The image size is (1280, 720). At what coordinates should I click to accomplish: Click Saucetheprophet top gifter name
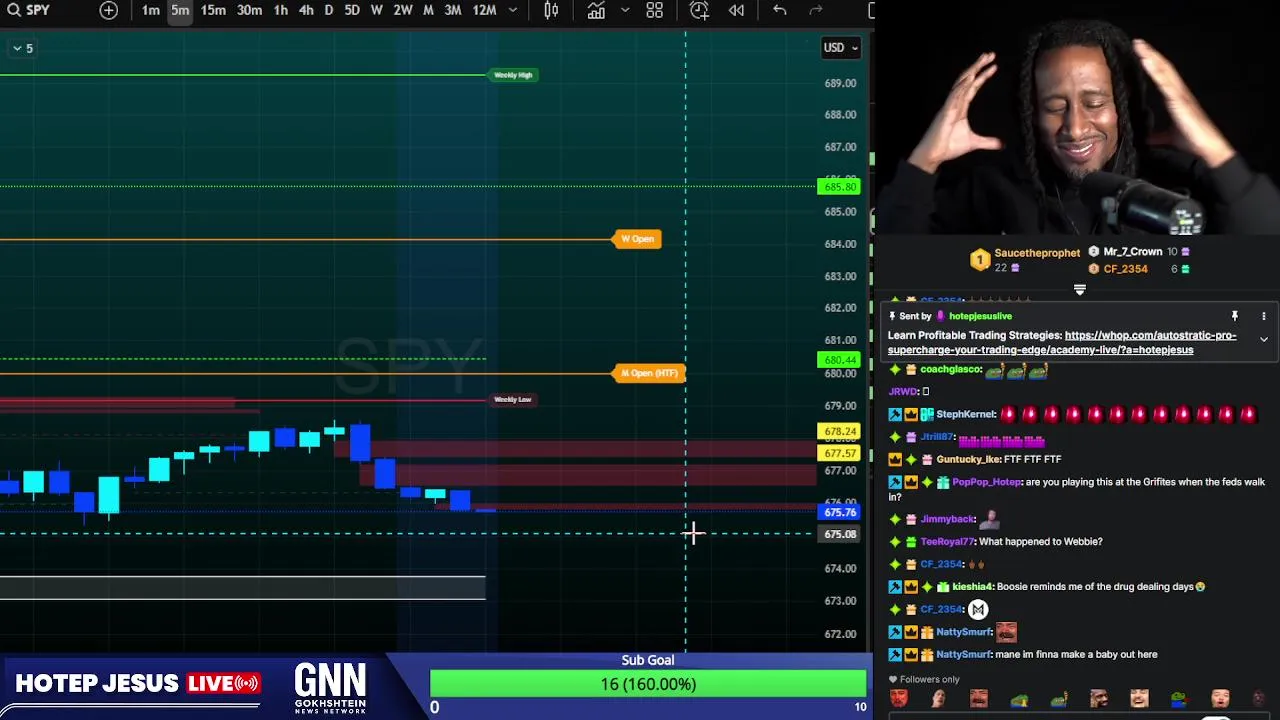tap(1037, 253)
